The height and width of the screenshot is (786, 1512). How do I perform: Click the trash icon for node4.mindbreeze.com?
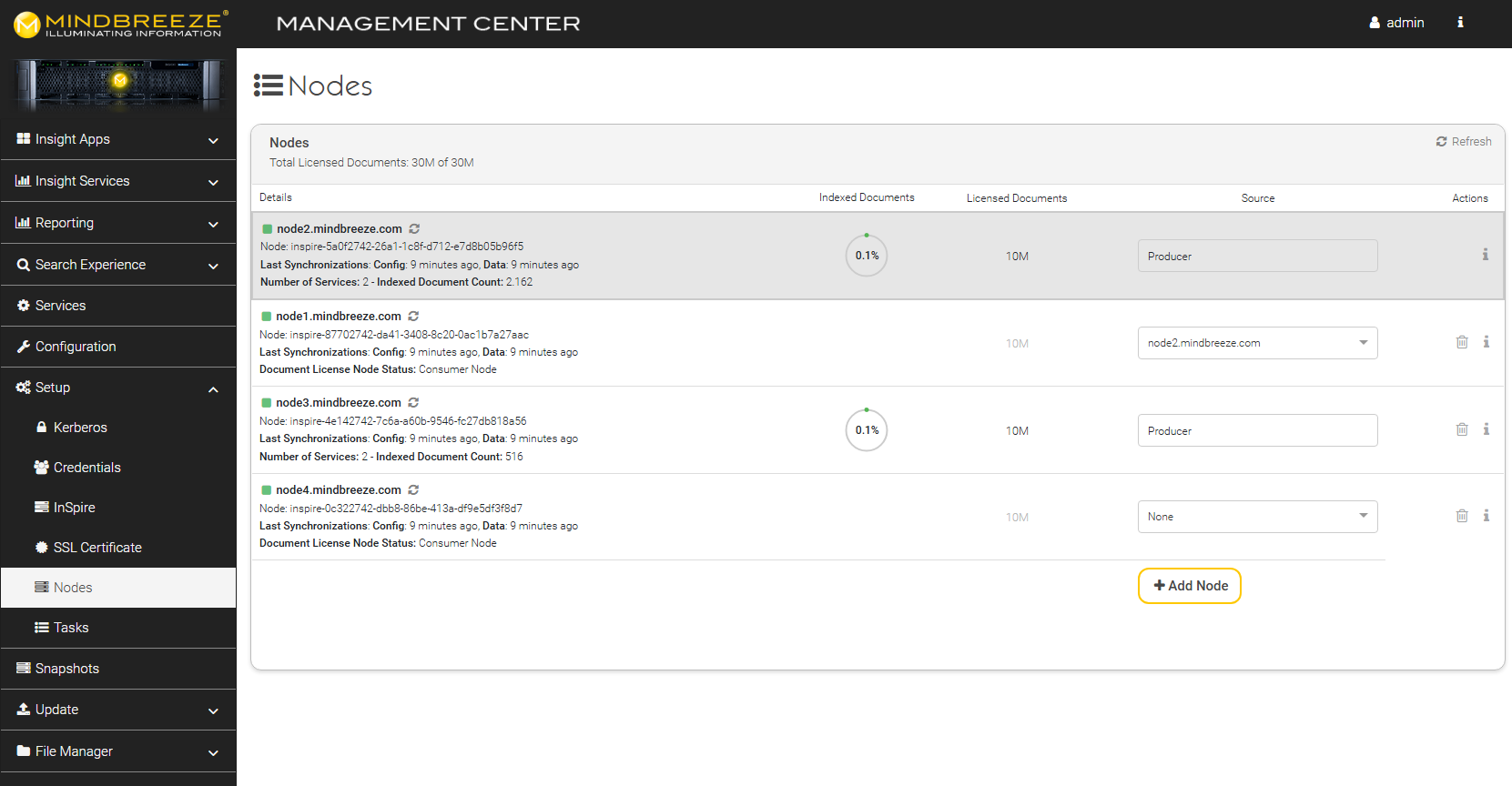(x=1462, y=516)
